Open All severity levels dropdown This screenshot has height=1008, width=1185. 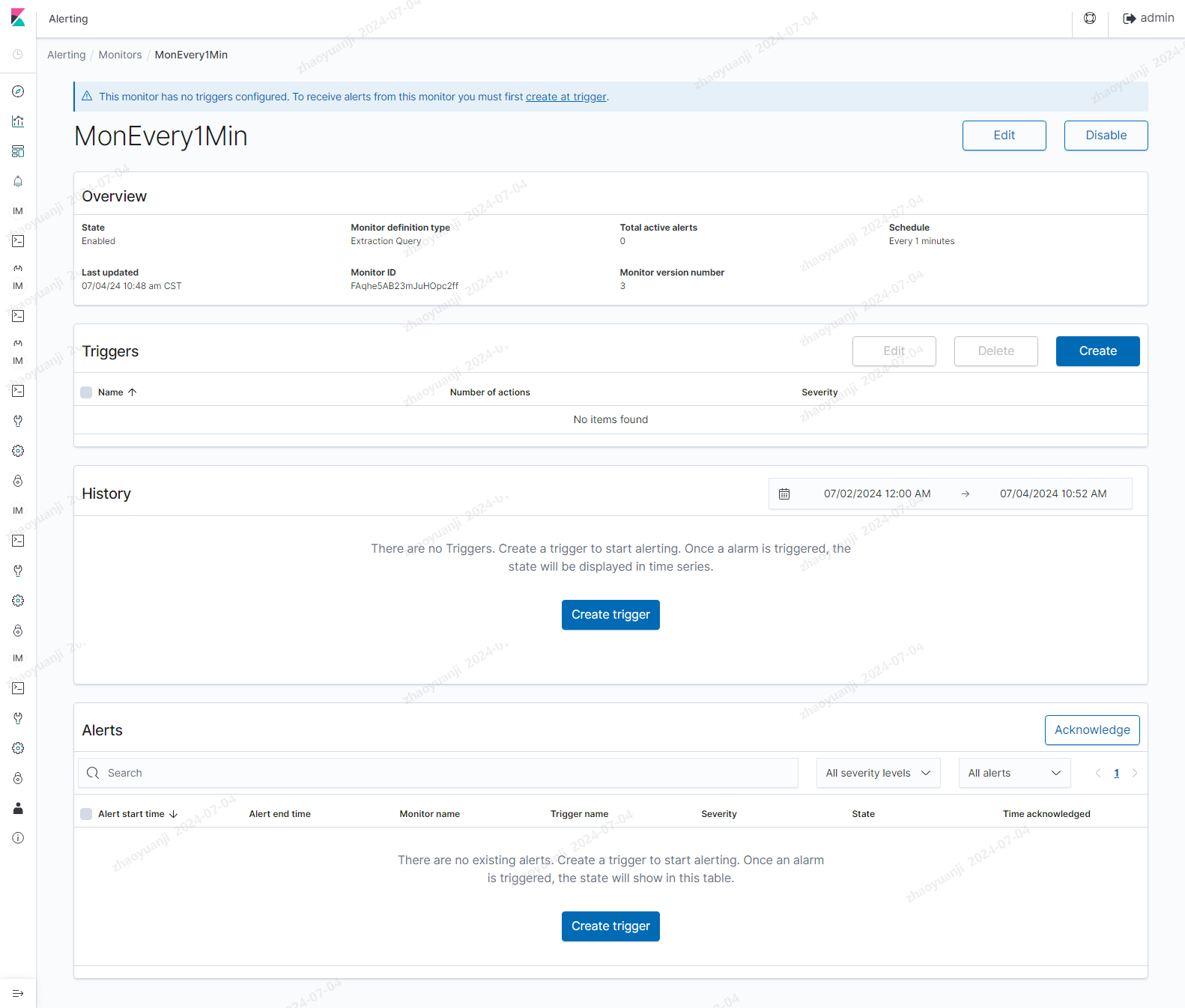(x=878, y=773)
